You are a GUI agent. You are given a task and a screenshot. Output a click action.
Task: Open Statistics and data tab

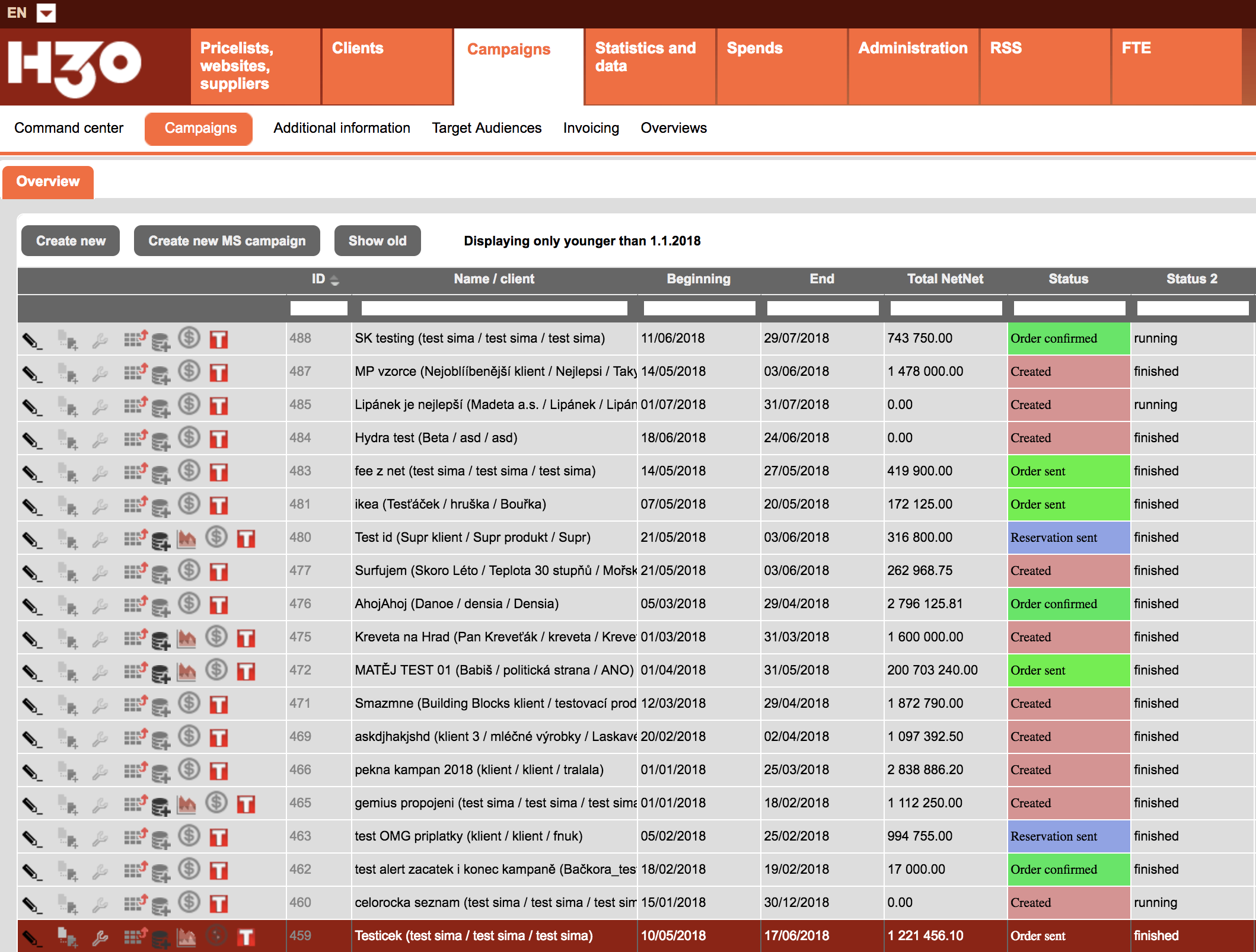(651, 66)
